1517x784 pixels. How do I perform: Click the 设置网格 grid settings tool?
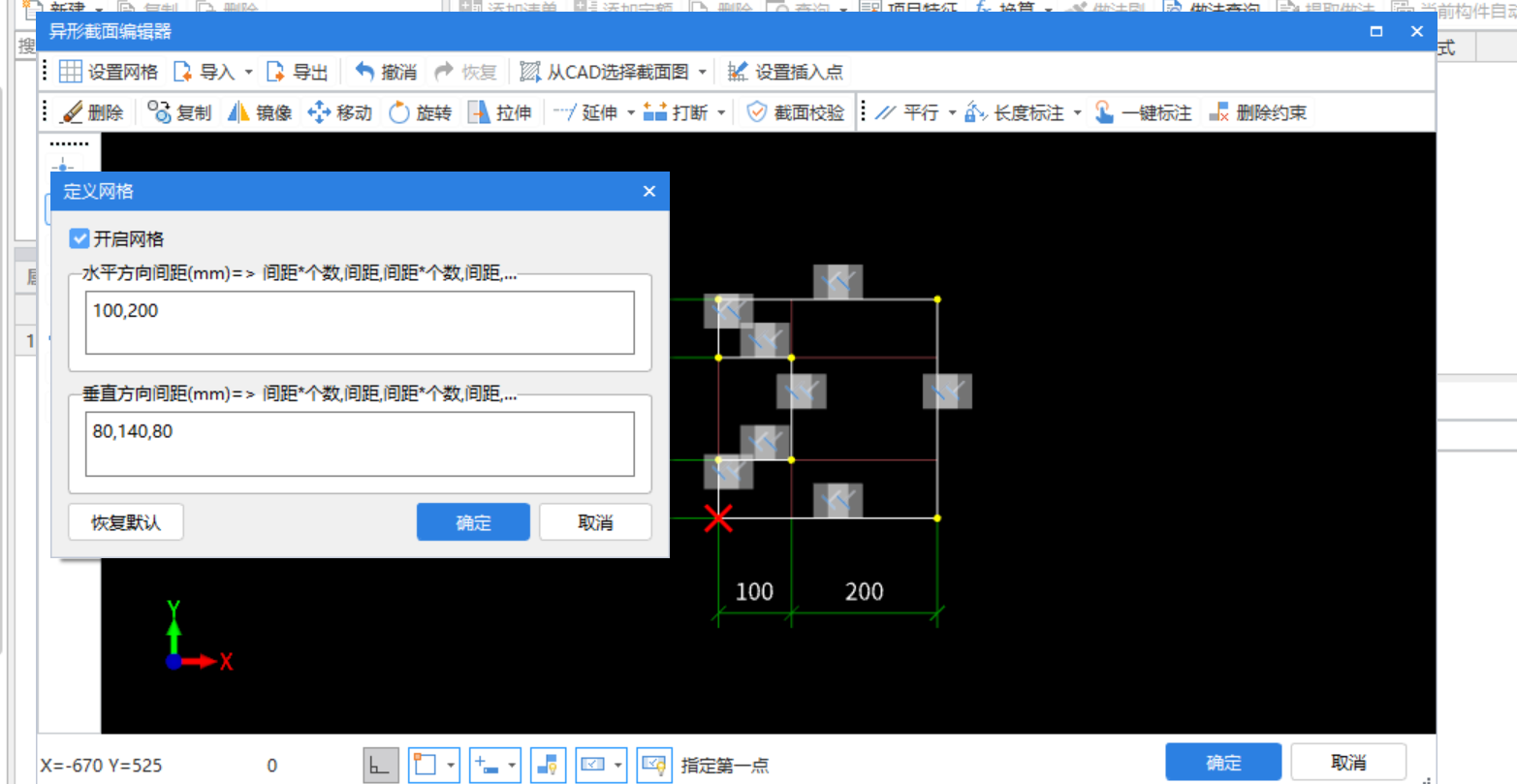109,72
